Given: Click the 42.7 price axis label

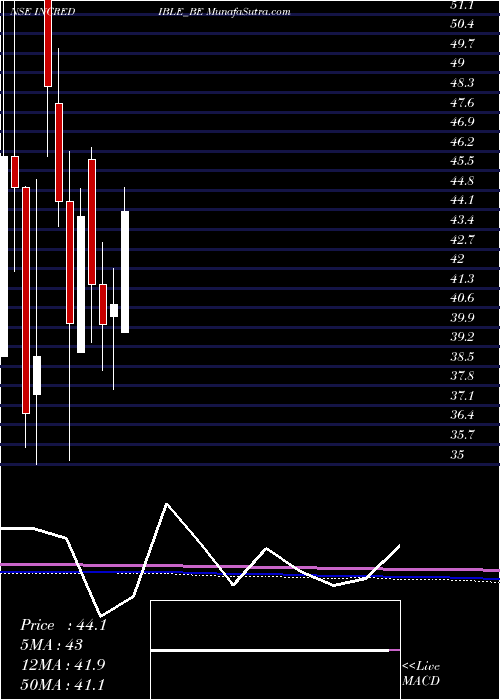Looking at the screenshot, I should (x=462, y=239).
